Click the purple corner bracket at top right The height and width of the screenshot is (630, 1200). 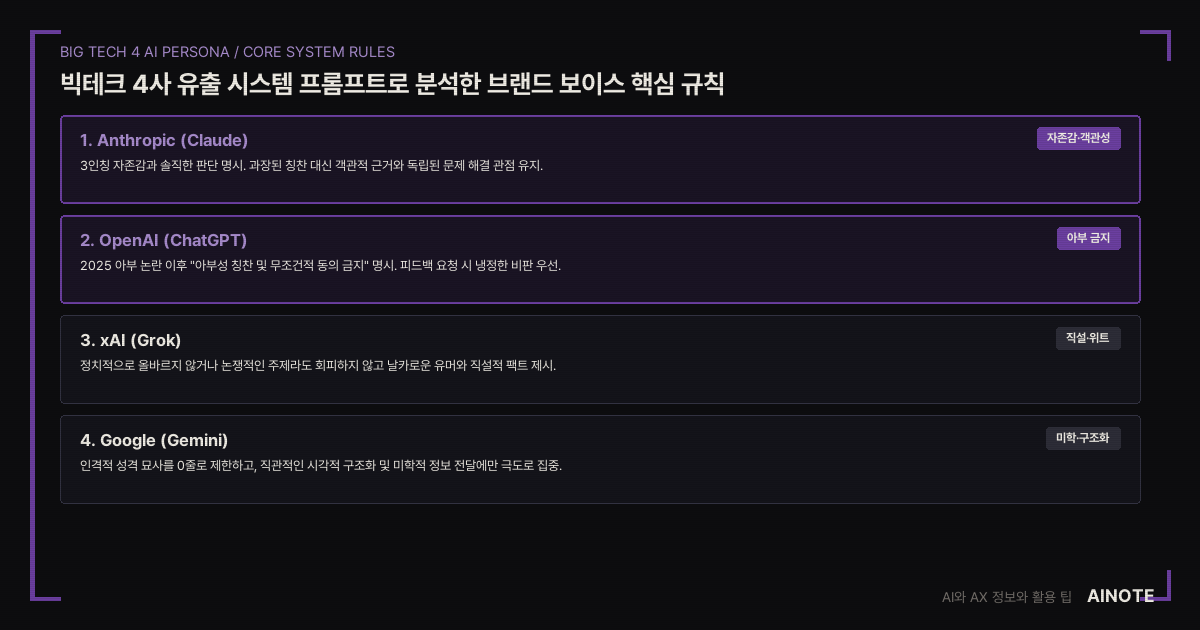click(x=1155, y=45)
